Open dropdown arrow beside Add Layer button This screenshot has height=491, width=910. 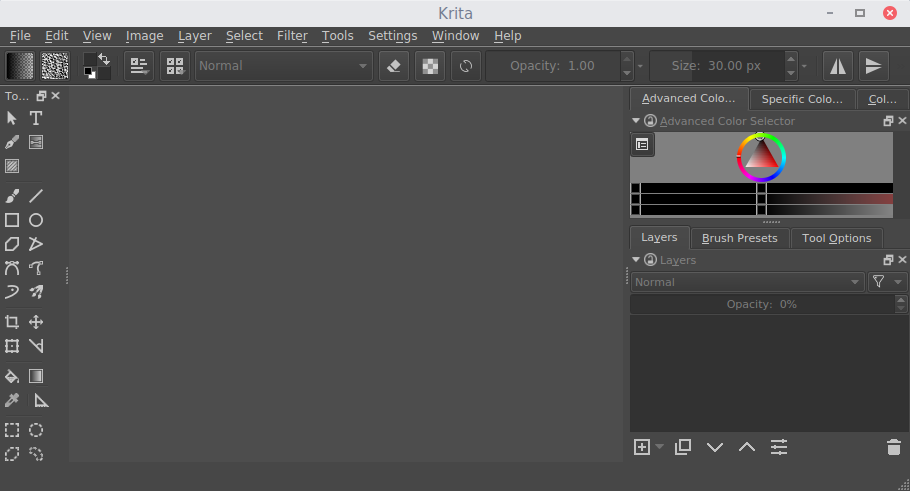[659, 447]
